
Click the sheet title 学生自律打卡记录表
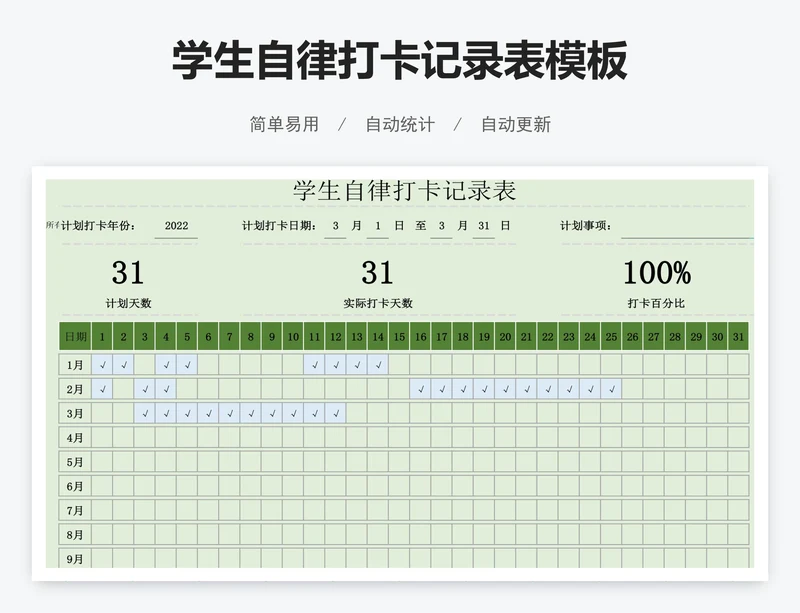coord(405,191)
